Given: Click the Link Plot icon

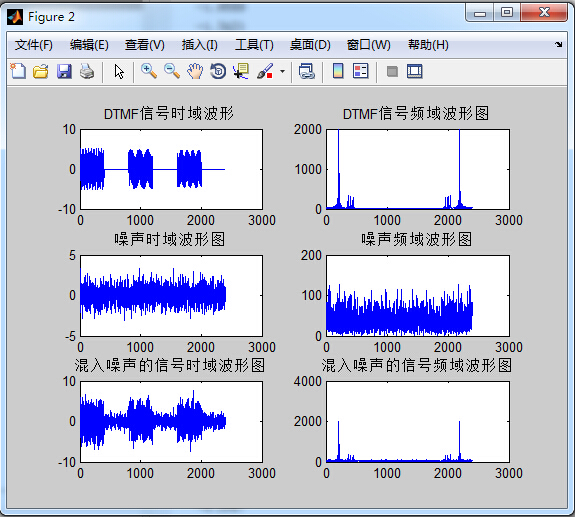Looking at the screenshot, I should (x=307, y=71).
